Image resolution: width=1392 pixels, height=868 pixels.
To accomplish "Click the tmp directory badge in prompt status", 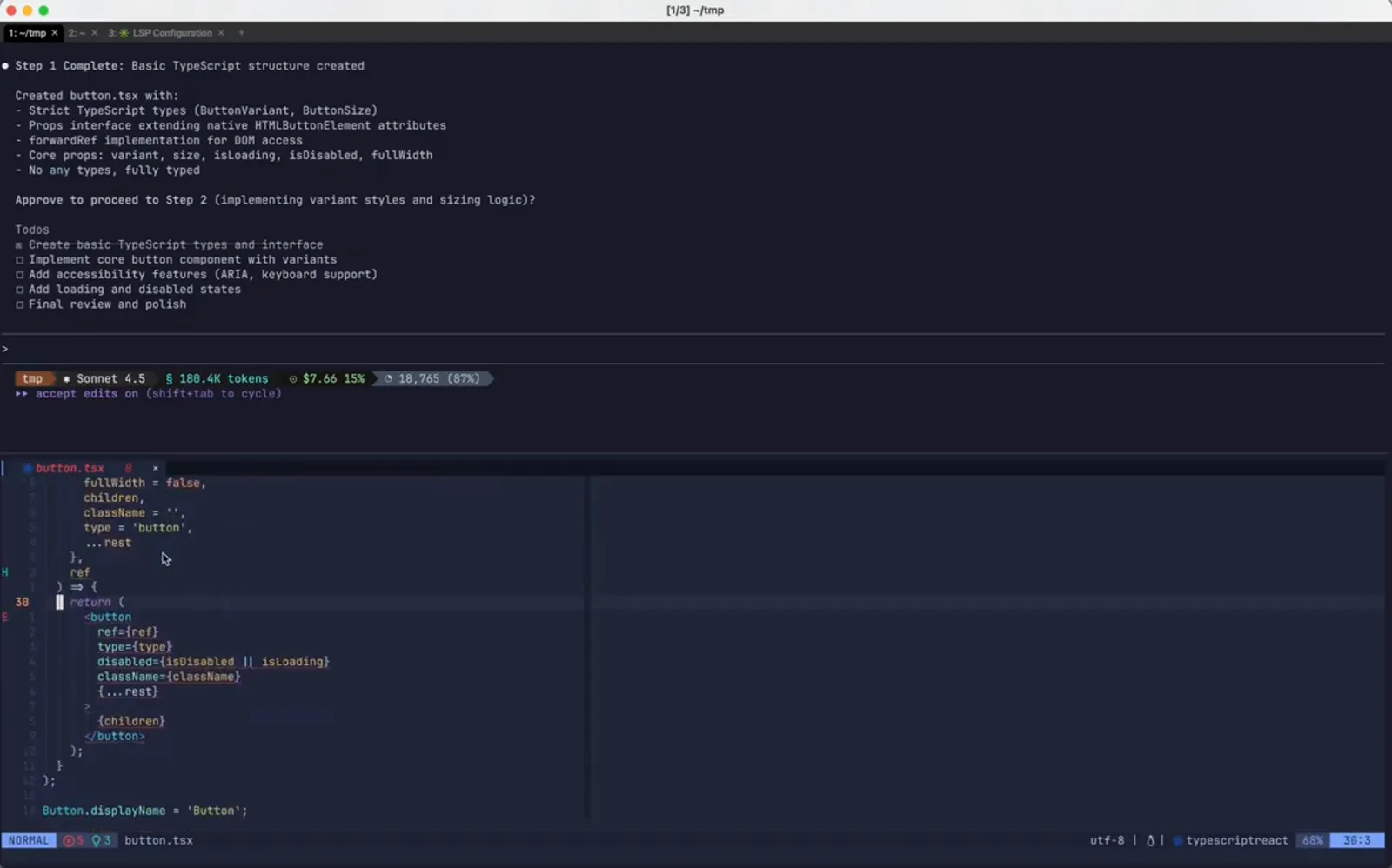I will [x=33, y=378].
